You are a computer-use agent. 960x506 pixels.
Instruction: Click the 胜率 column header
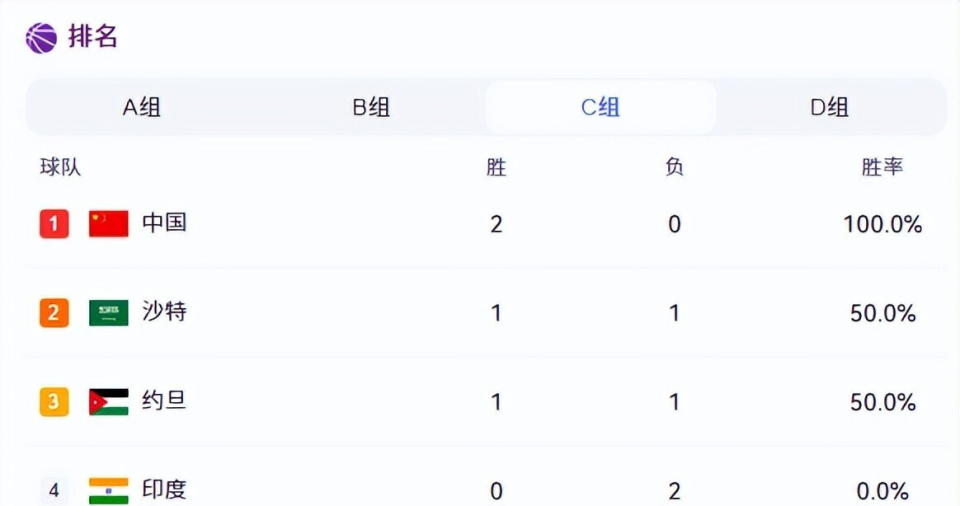(882, 167)
